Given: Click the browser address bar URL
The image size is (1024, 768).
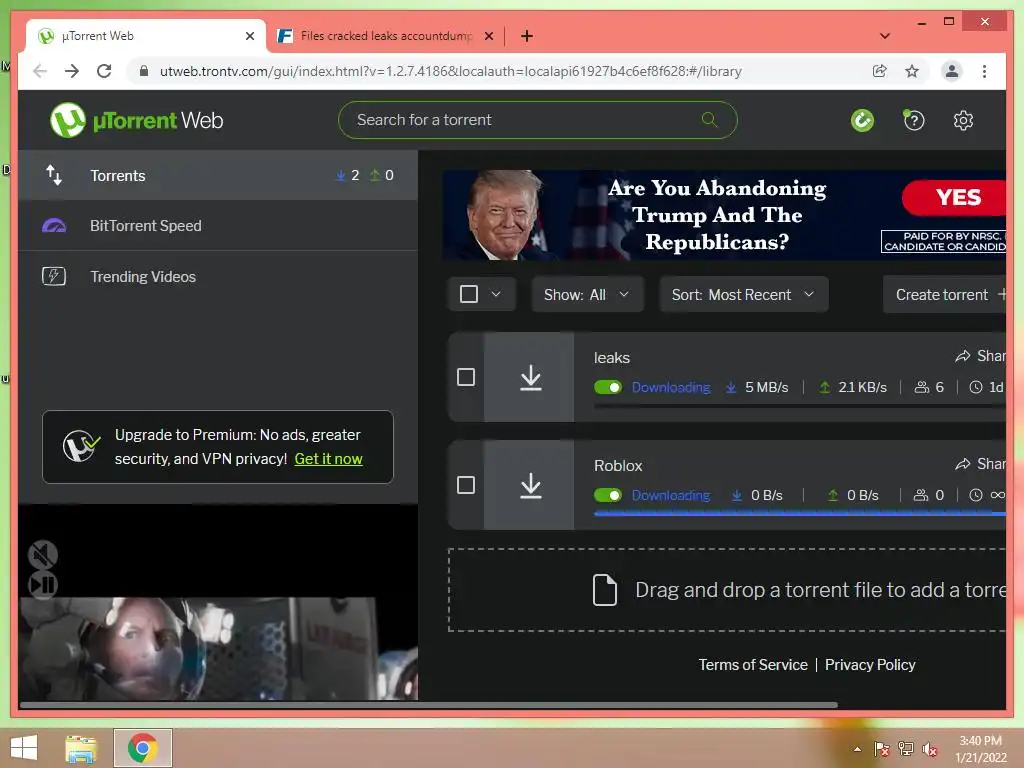Looking at the screenshot, I should pos(451,71).
